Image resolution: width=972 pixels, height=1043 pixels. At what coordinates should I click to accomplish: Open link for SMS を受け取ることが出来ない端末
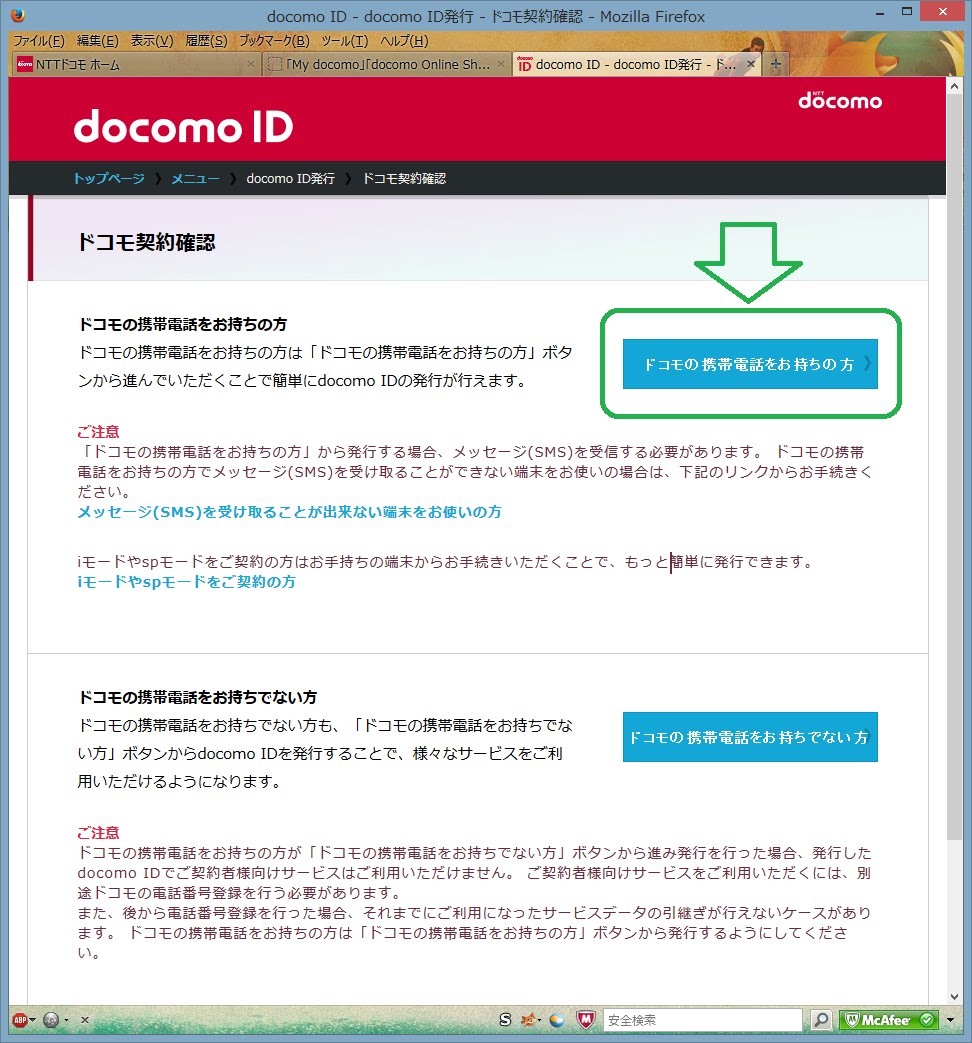pos(289,512)
